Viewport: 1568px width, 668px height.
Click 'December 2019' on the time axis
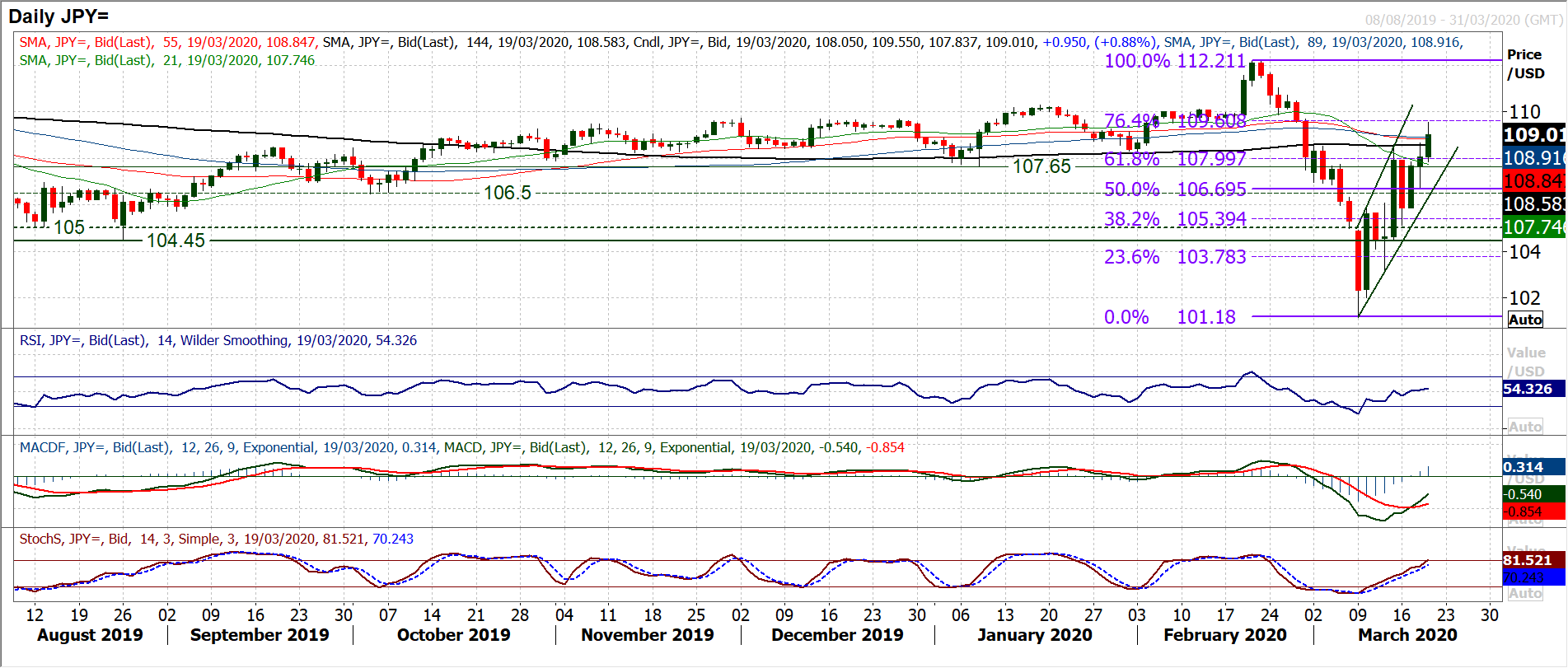click(x=837, y=635)
